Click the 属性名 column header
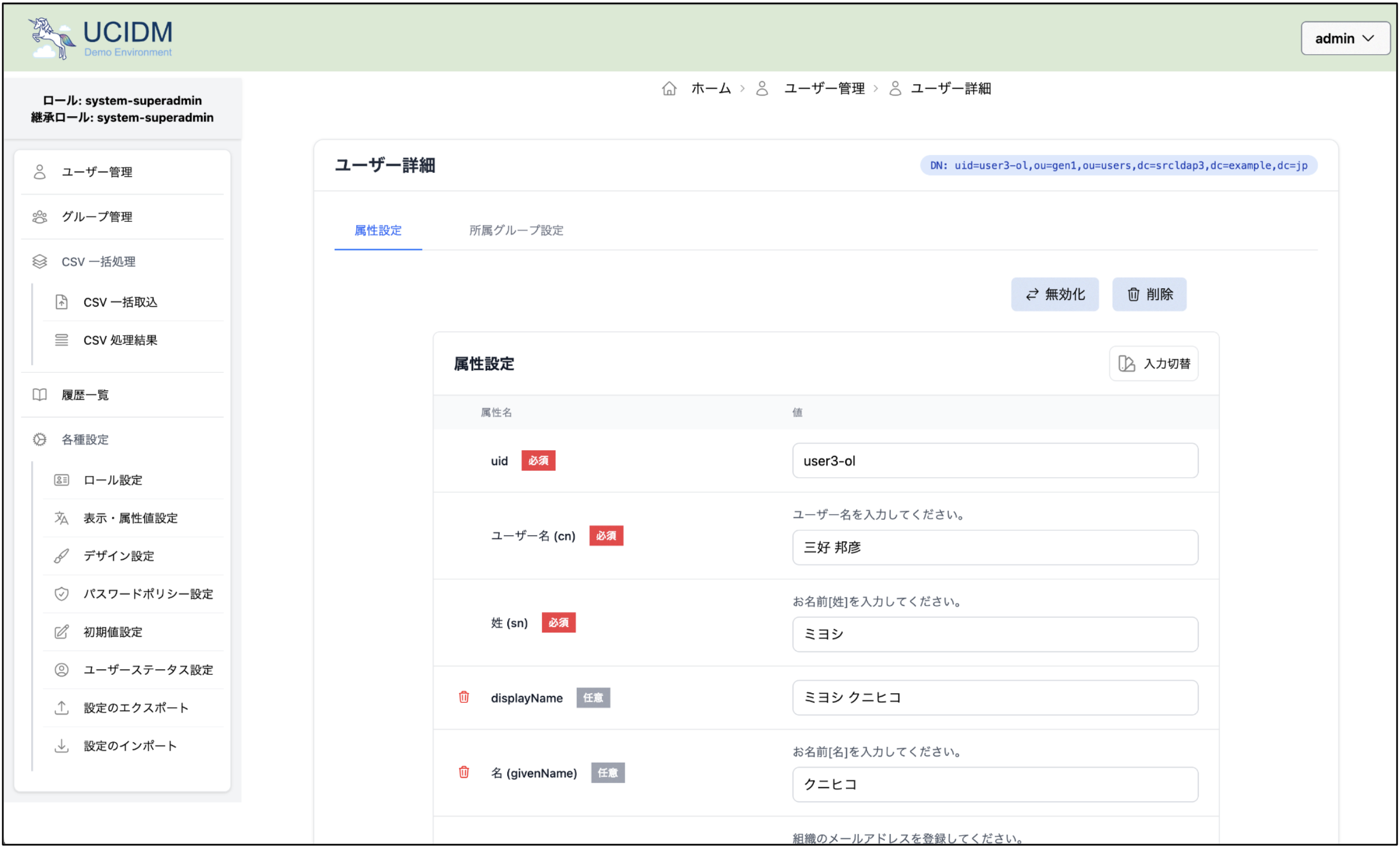This screenshot has height=847, width=1400. (496, 412)
